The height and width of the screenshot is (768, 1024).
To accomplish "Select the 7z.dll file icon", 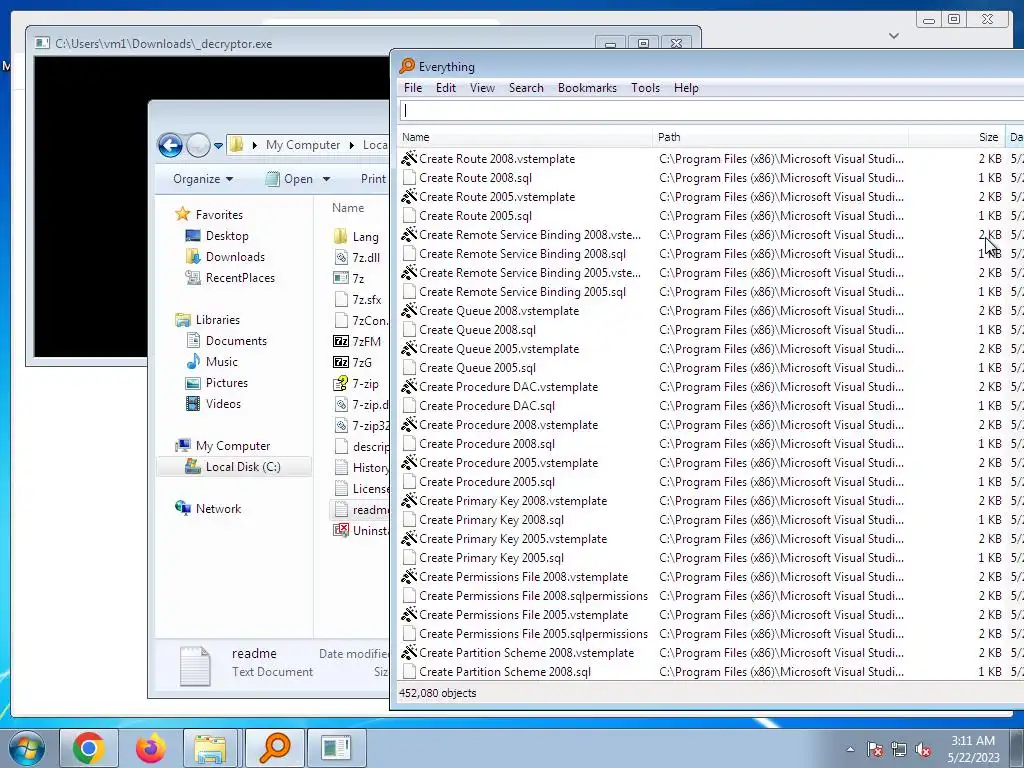I will (x=341, y=257).
